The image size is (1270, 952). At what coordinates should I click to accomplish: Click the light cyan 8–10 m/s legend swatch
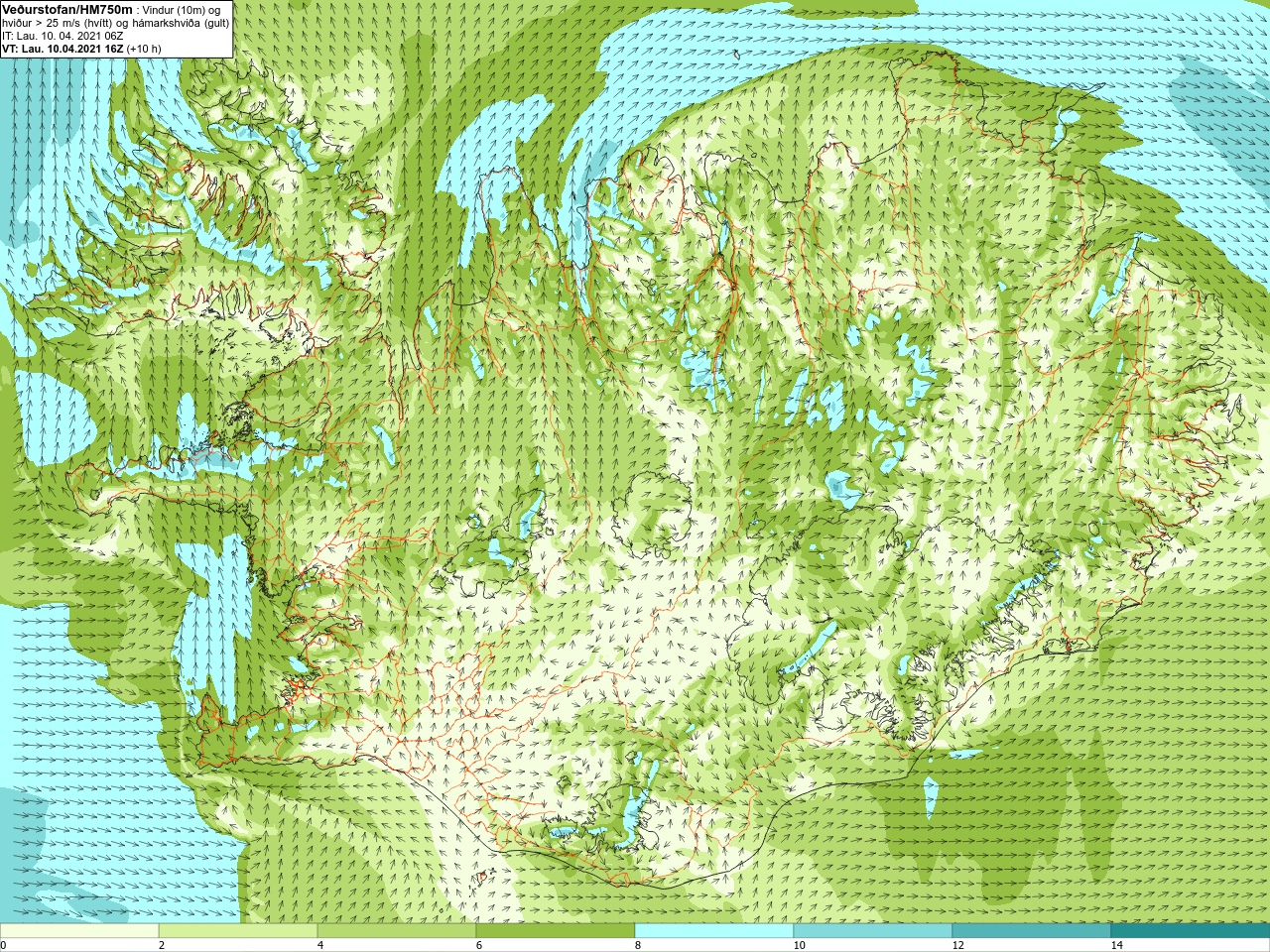[x=714, y=930]
